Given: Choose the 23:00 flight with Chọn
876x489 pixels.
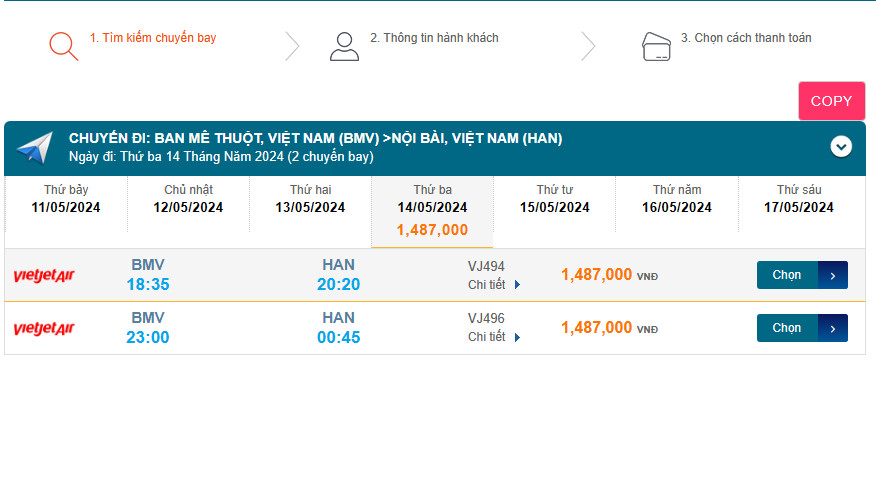Looking at the screenshot, I should coord(787,328).
